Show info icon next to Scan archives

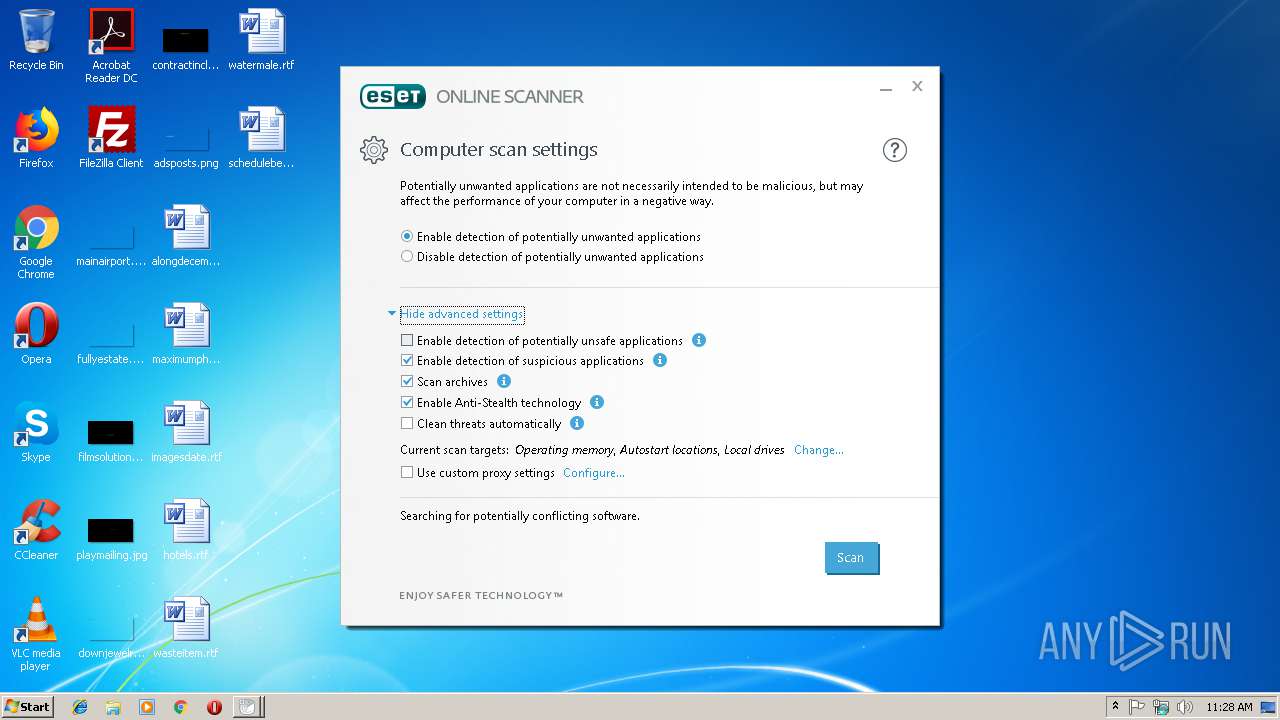[x=504, y=381]
